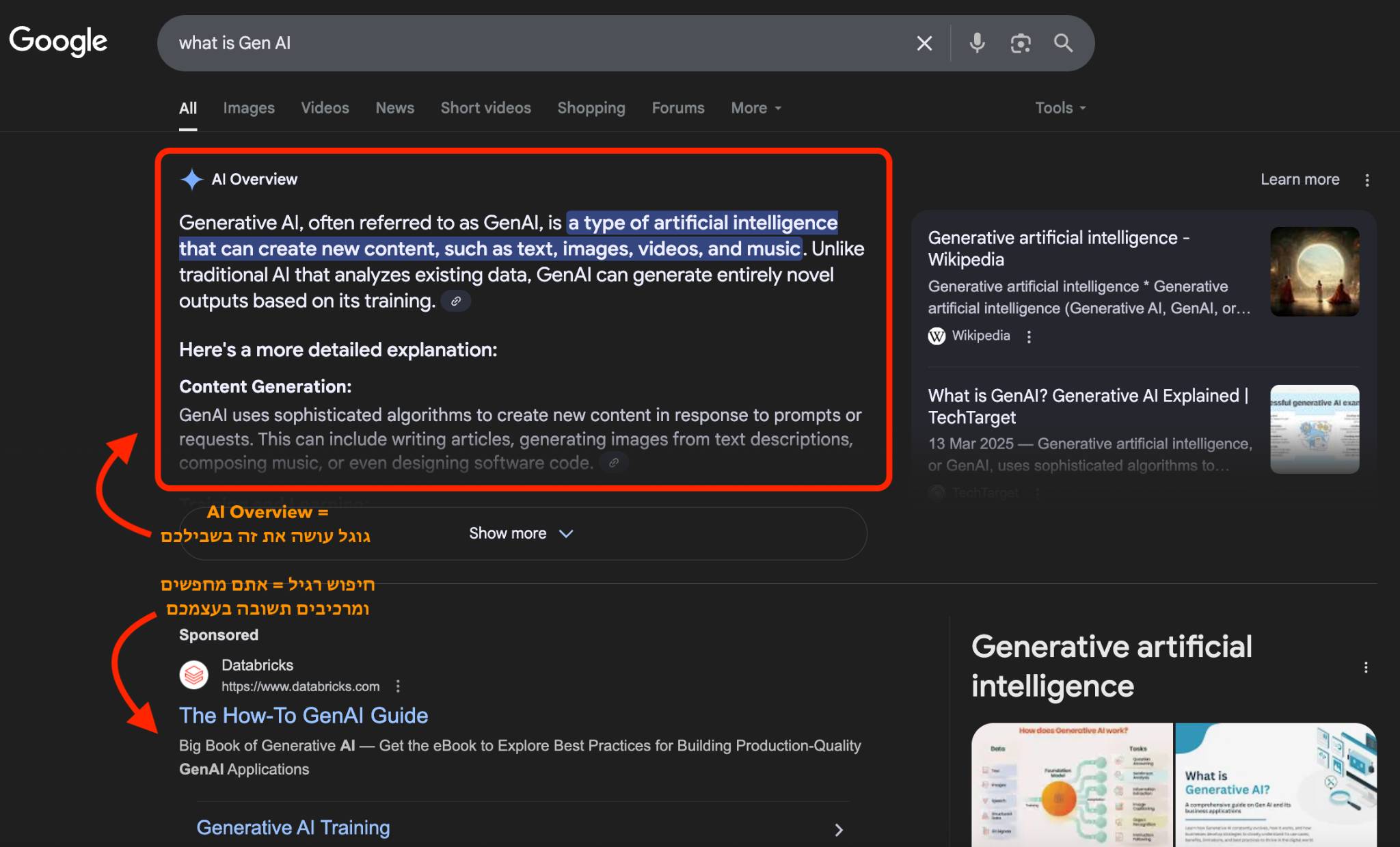Image resolution: width=1400 pixels, height=847 pixels.
Task: Expand AI Overview with Show more
Action: coord(522,533)
